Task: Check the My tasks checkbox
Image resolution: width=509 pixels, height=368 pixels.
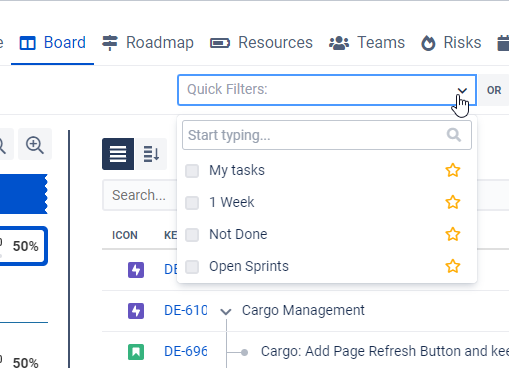Action: pyautogui.click(x=192, y=171)
